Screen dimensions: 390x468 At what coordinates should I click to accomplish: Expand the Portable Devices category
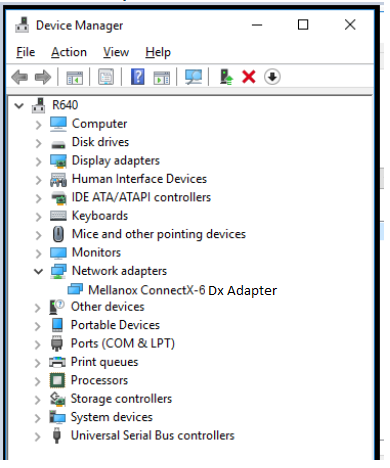point(37,326)
